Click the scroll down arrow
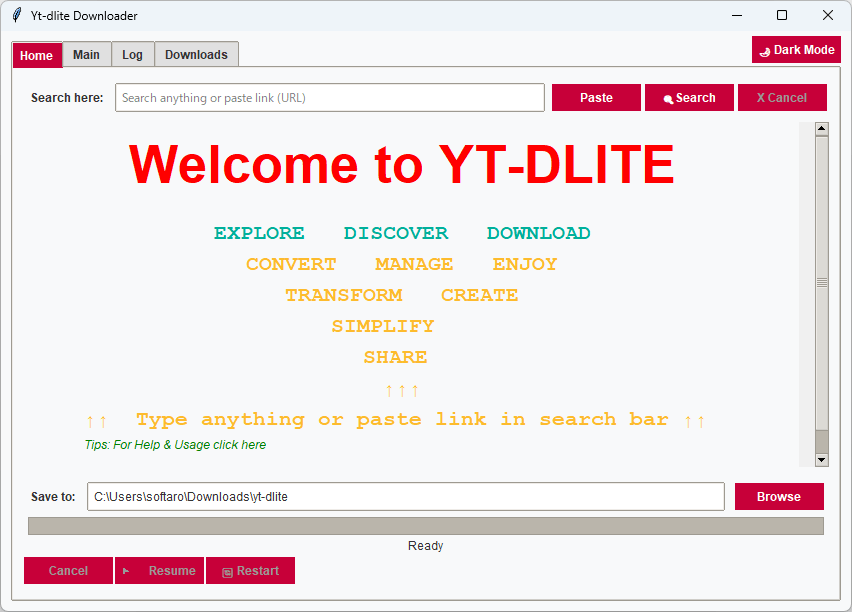 coord(822,460)
